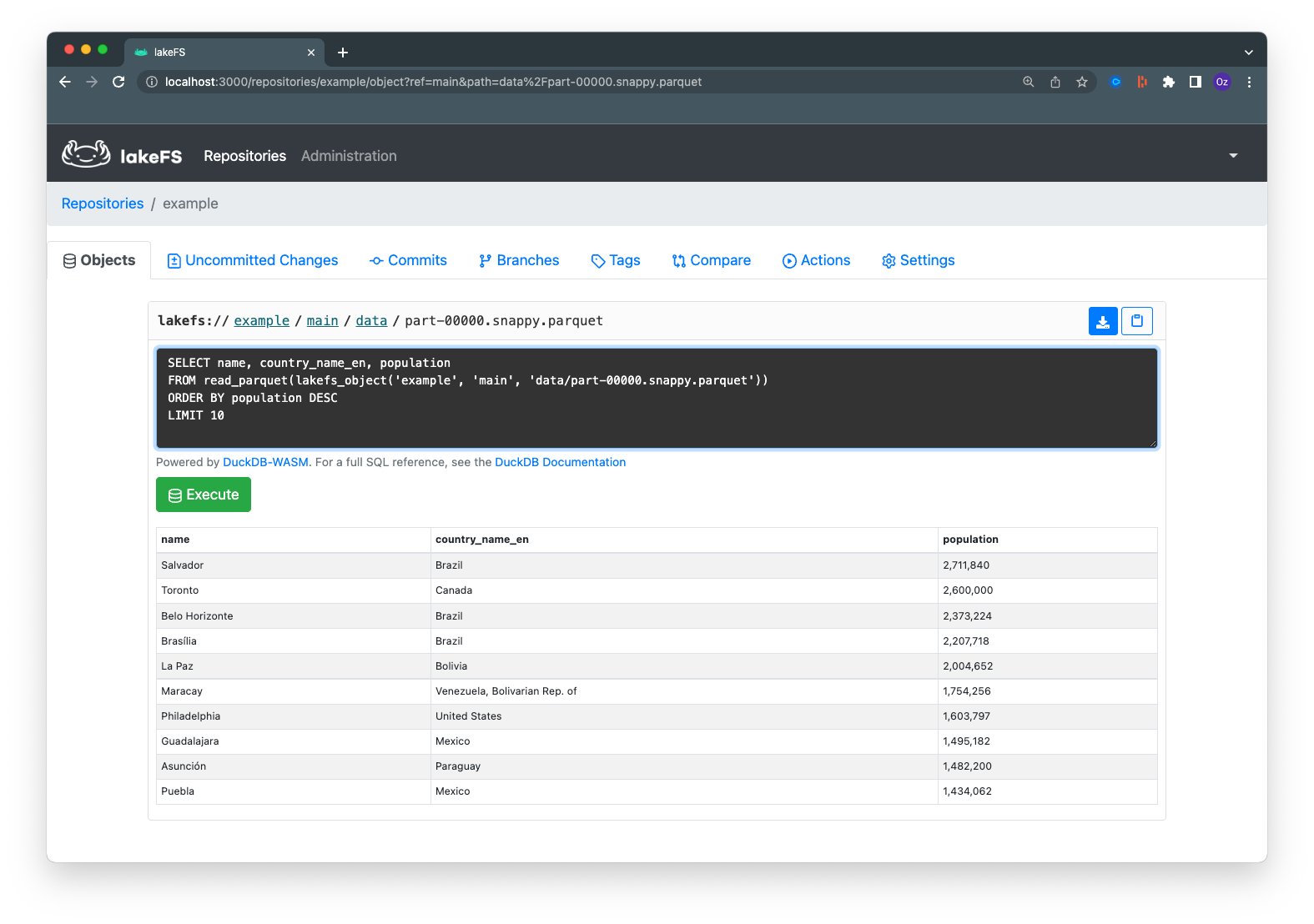Click the country_name_en column header
Viewport: 1314px width, 924px height.
point(684,540)
